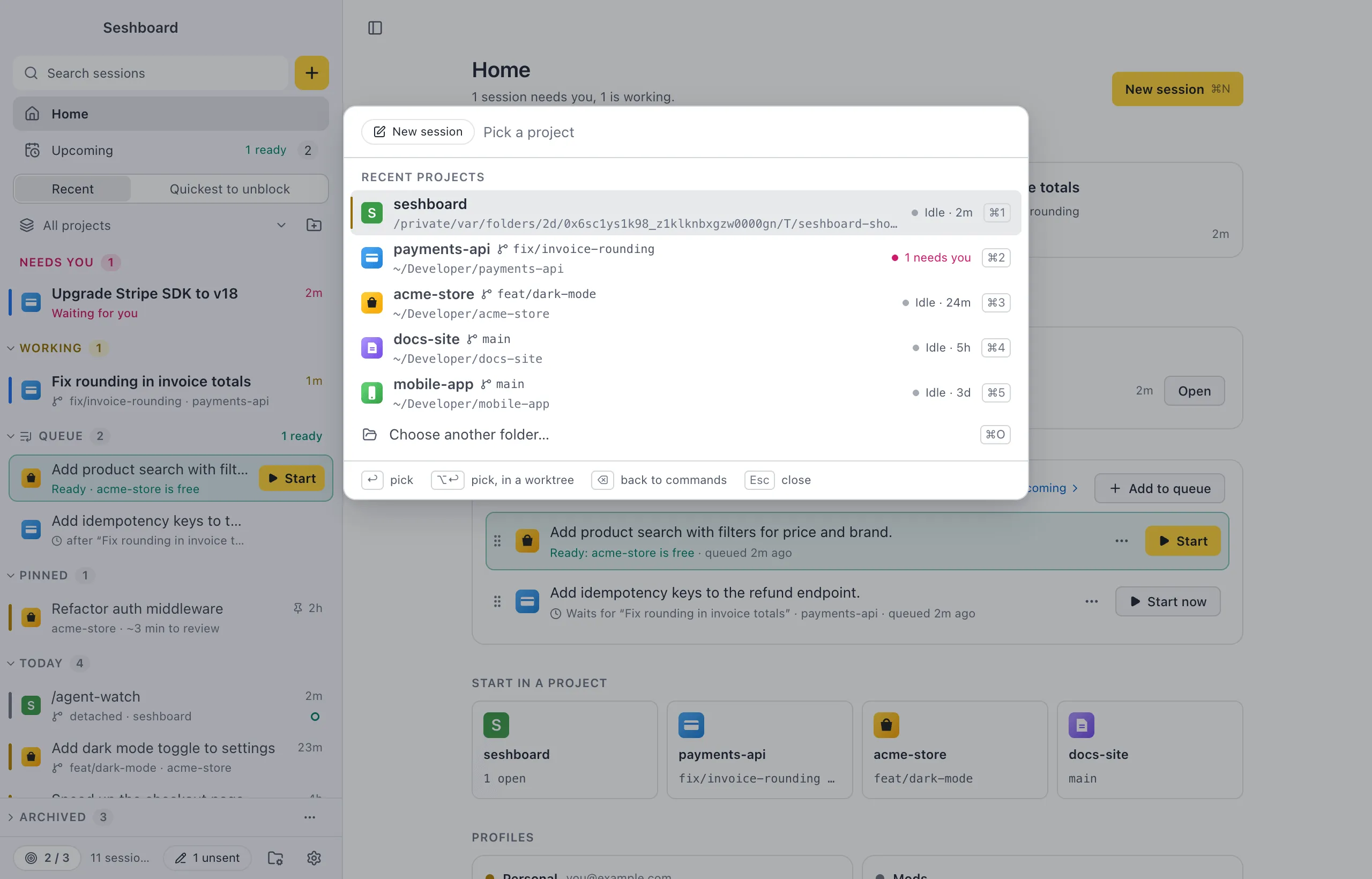Click the ARCHIVED section more options dots

pyautogui.click(x=309, y=817)
